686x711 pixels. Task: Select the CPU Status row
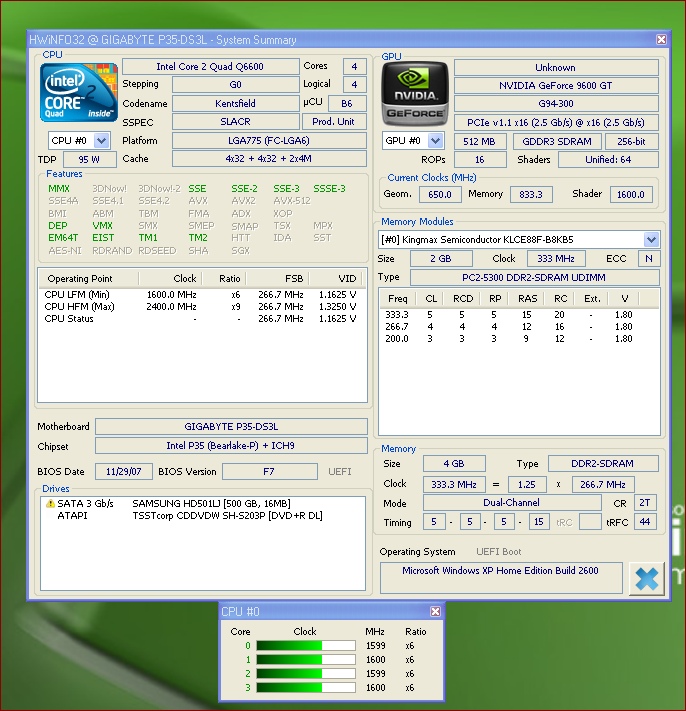click(x=202, y=319)
